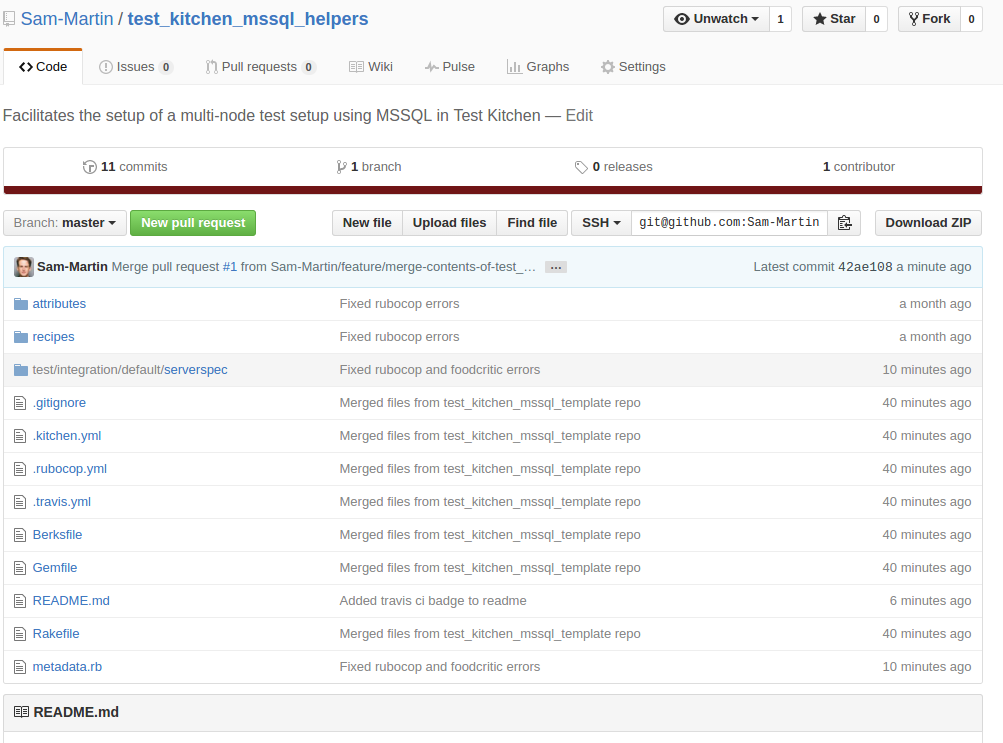The width and height of the screenshot is (1003, 743).
Task: Open pull request #1 link
Action: 230,267
